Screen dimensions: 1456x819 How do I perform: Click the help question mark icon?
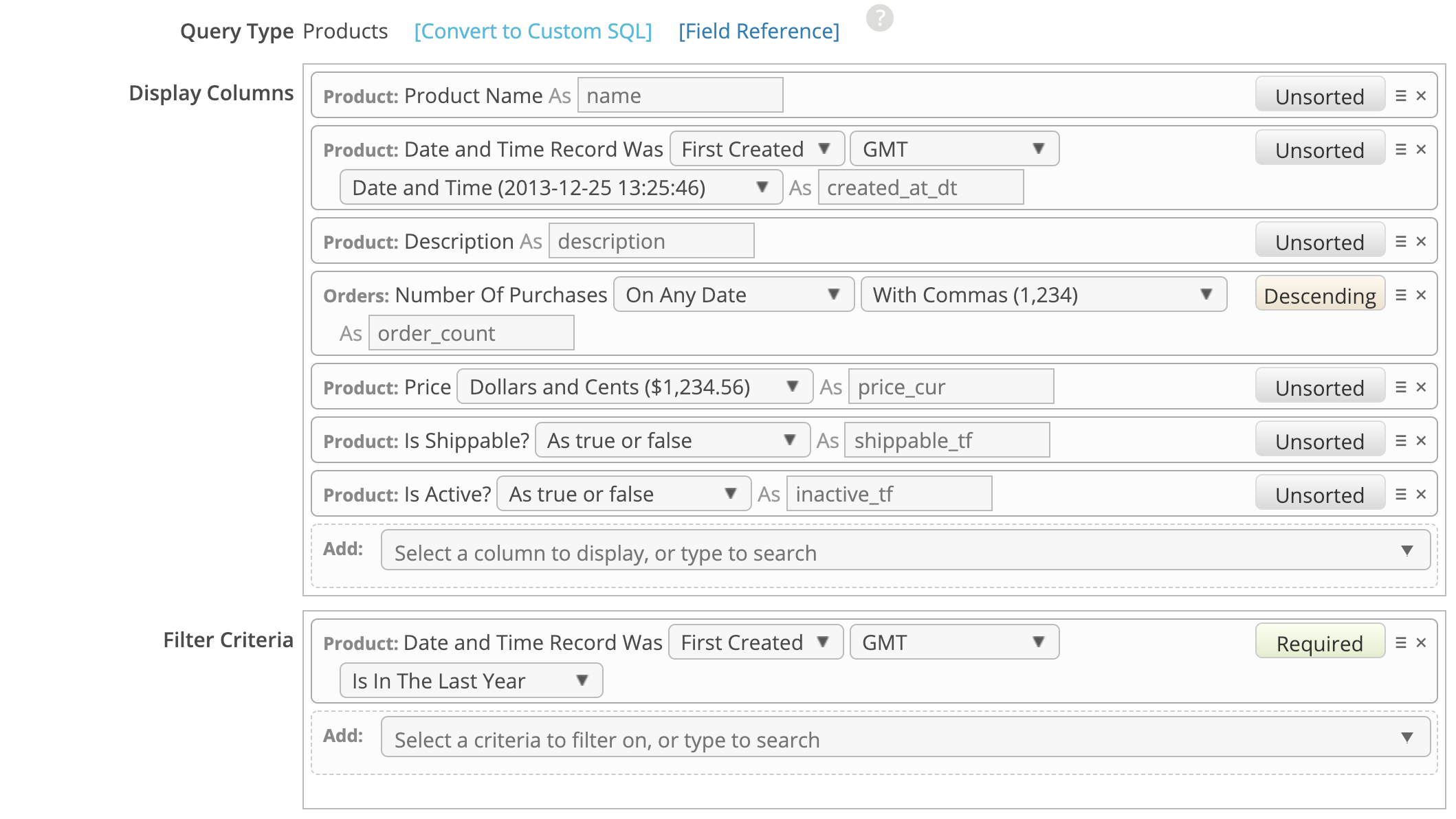[x=879, y=18]
